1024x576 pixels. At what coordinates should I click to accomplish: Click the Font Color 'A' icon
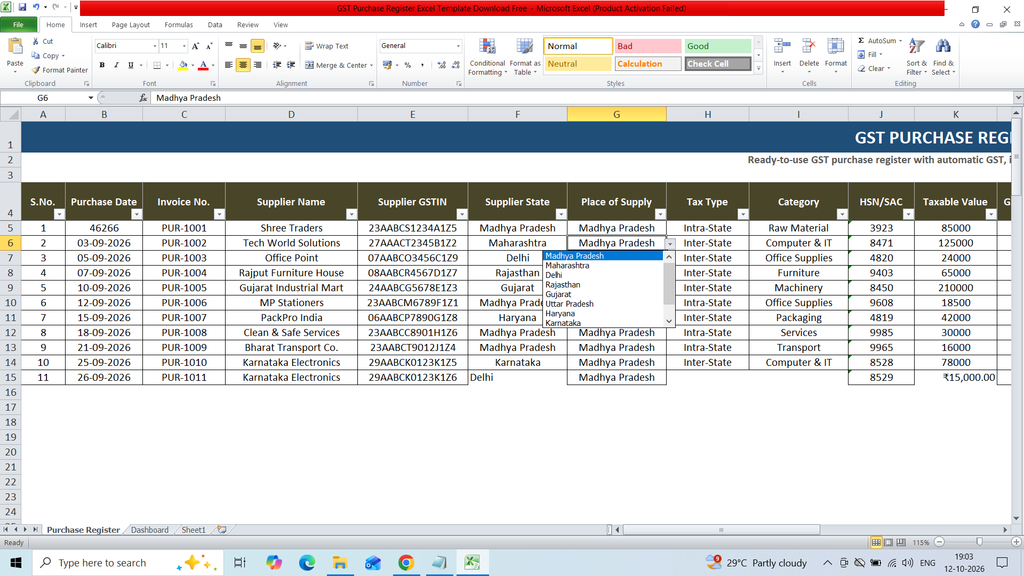click(x=203, y=65)
